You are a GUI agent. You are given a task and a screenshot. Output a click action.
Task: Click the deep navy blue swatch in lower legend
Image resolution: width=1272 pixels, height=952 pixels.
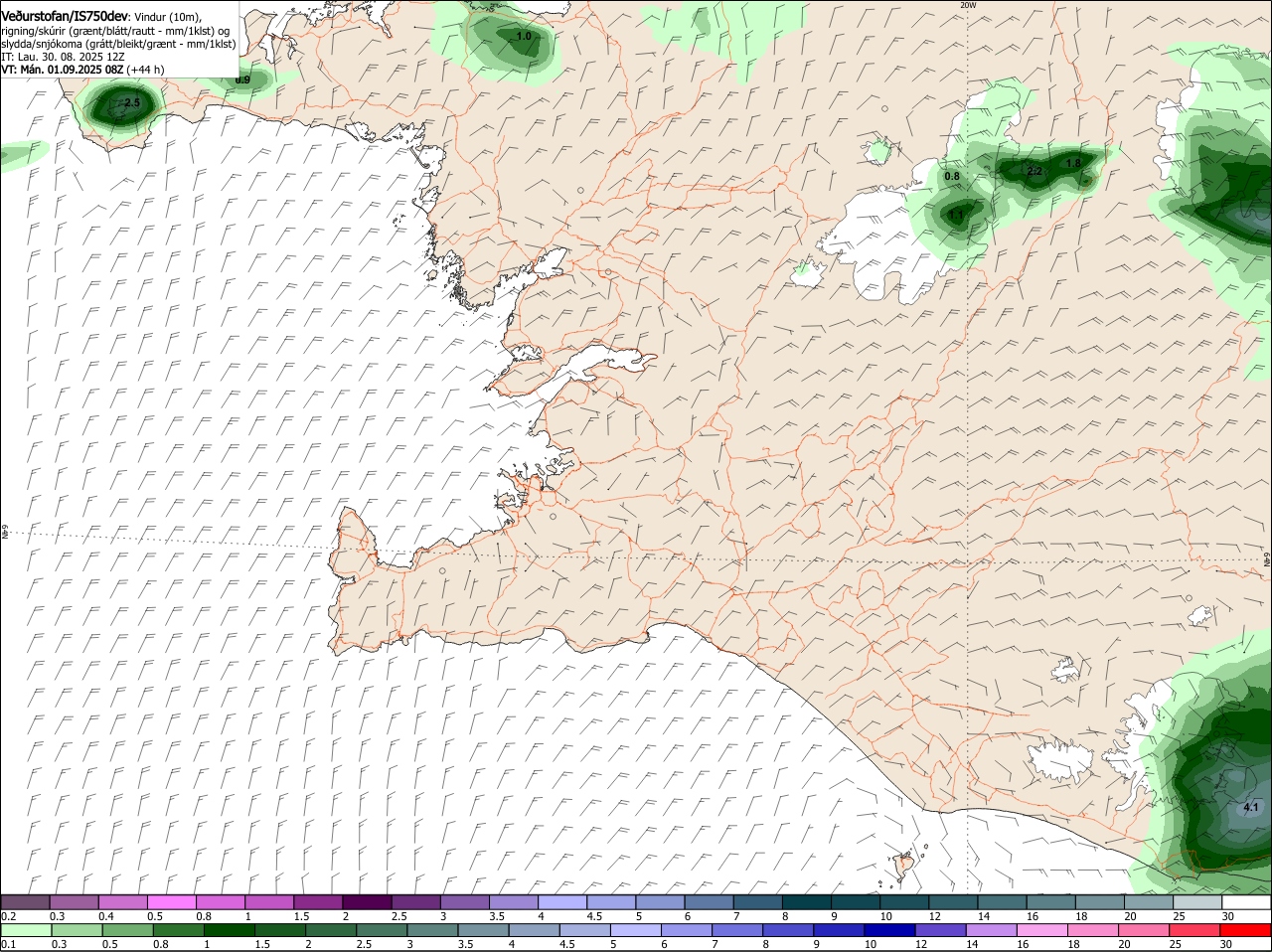(x=888, y=930)
